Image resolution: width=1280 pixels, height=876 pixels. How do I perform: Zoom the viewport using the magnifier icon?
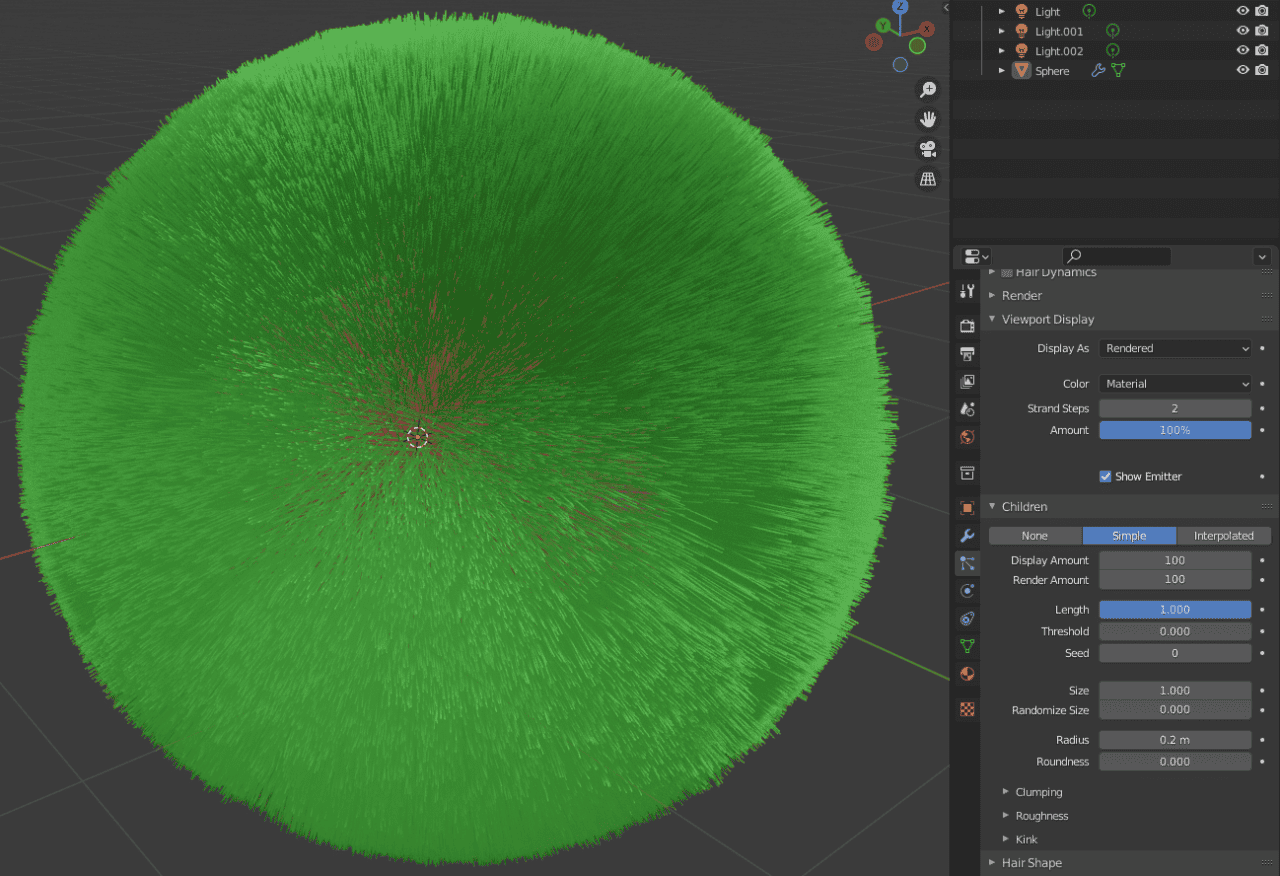(928, 89)
